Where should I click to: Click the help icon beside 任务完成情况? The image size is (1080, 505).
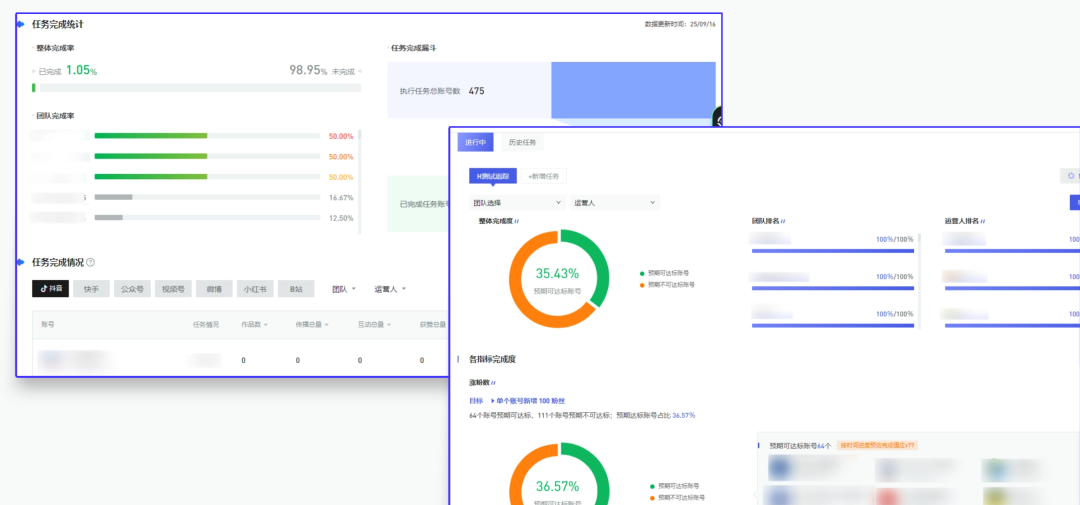90,262
